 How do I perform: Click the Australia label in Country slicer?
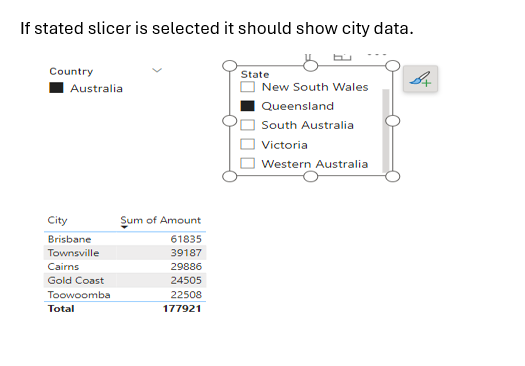click(x=96, y=88)
